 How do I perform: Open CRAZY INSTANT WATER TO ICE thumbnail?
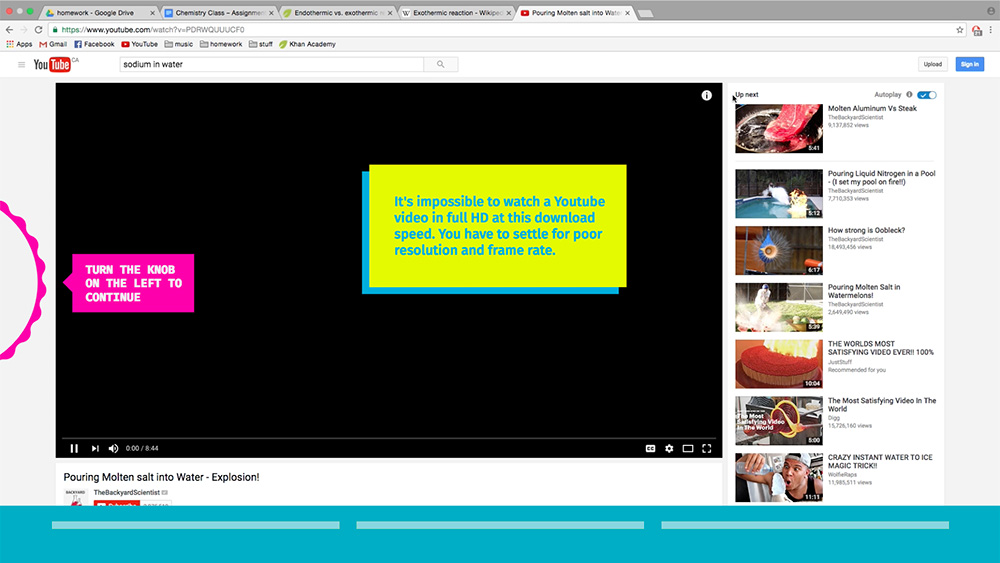pos(779,478)
